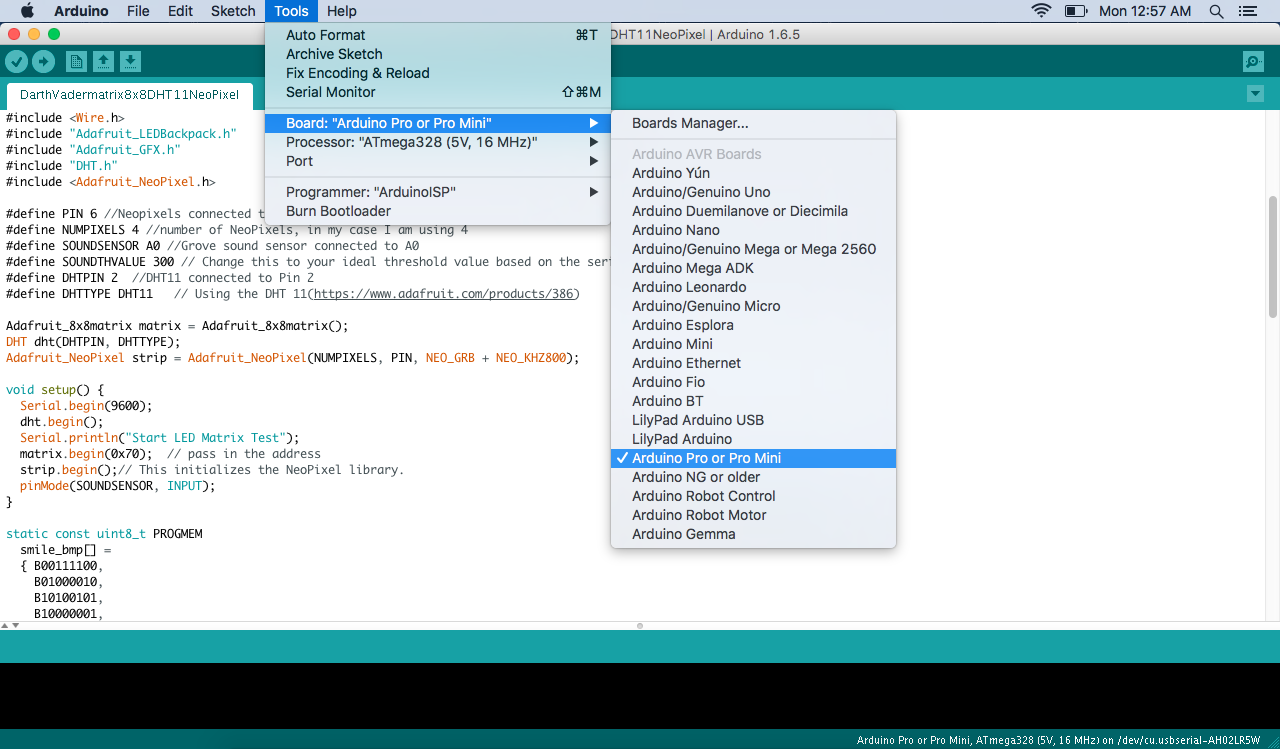This screenshot has width=1280, height=749.
Task: Expand the Processor submenu
Action: click(437, 142)
